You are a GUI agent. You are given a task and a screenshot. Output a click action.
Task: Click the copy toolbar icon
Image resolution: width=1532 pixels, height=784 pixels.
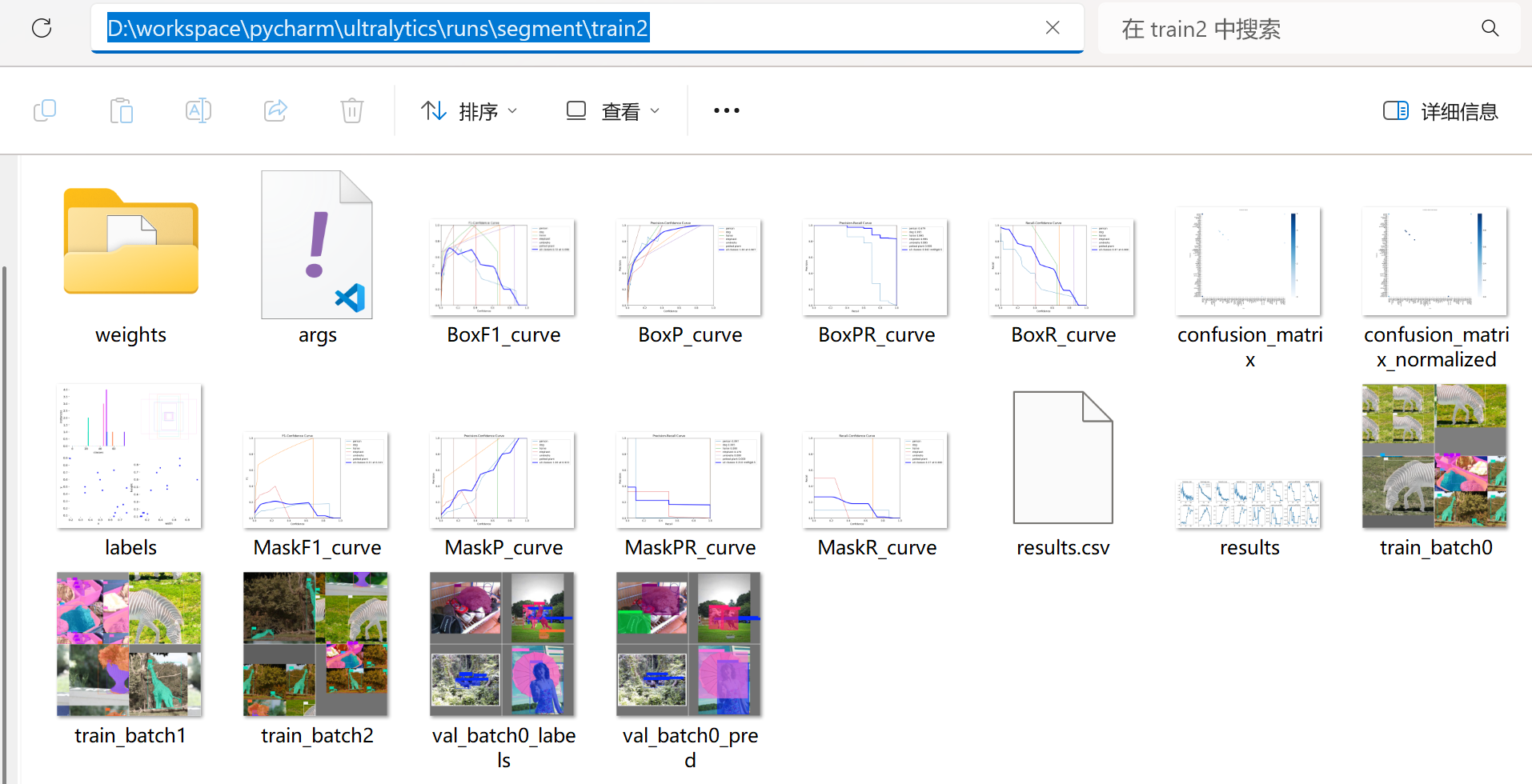pos(45,110)
